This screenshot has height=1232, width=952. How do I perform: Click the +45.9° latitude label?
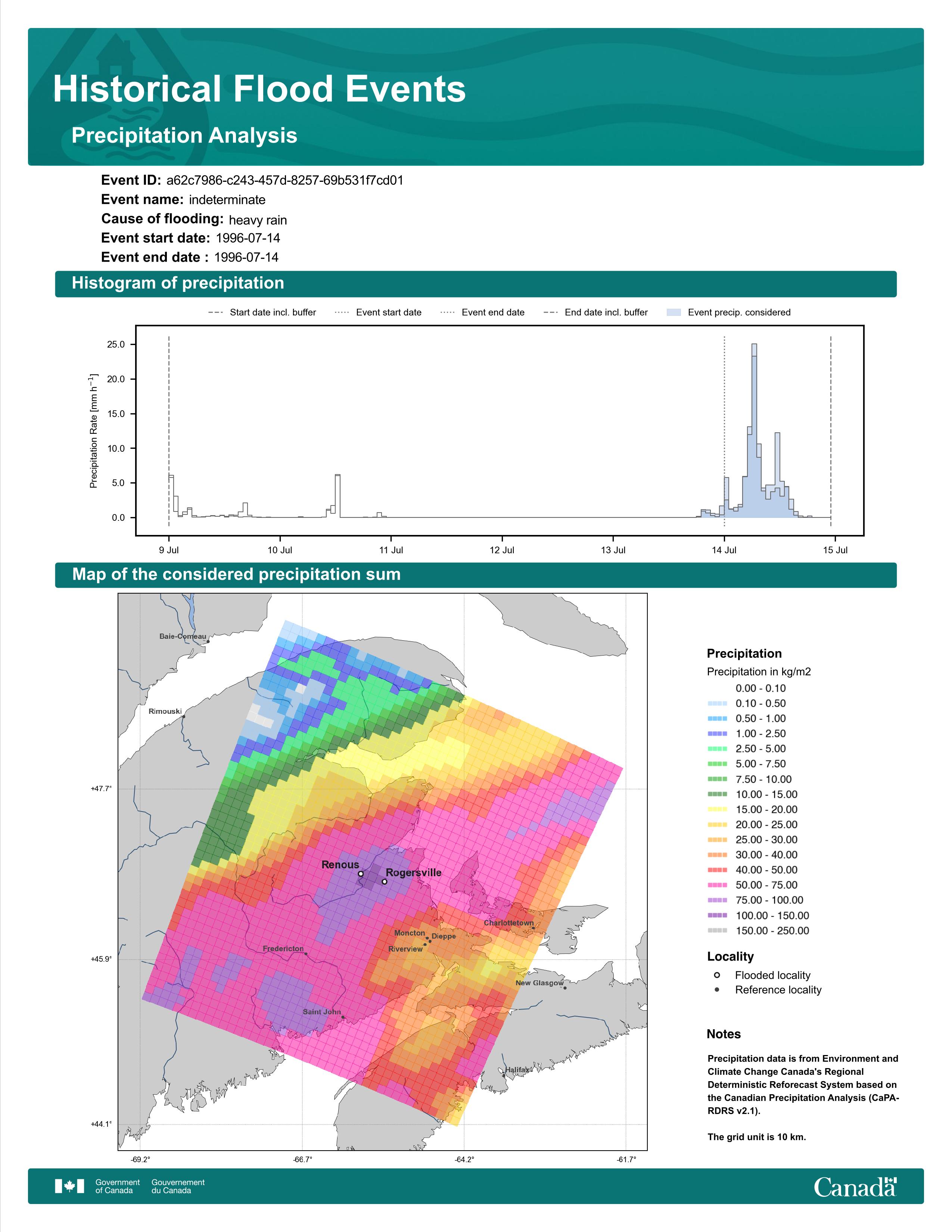pos(101,959)
